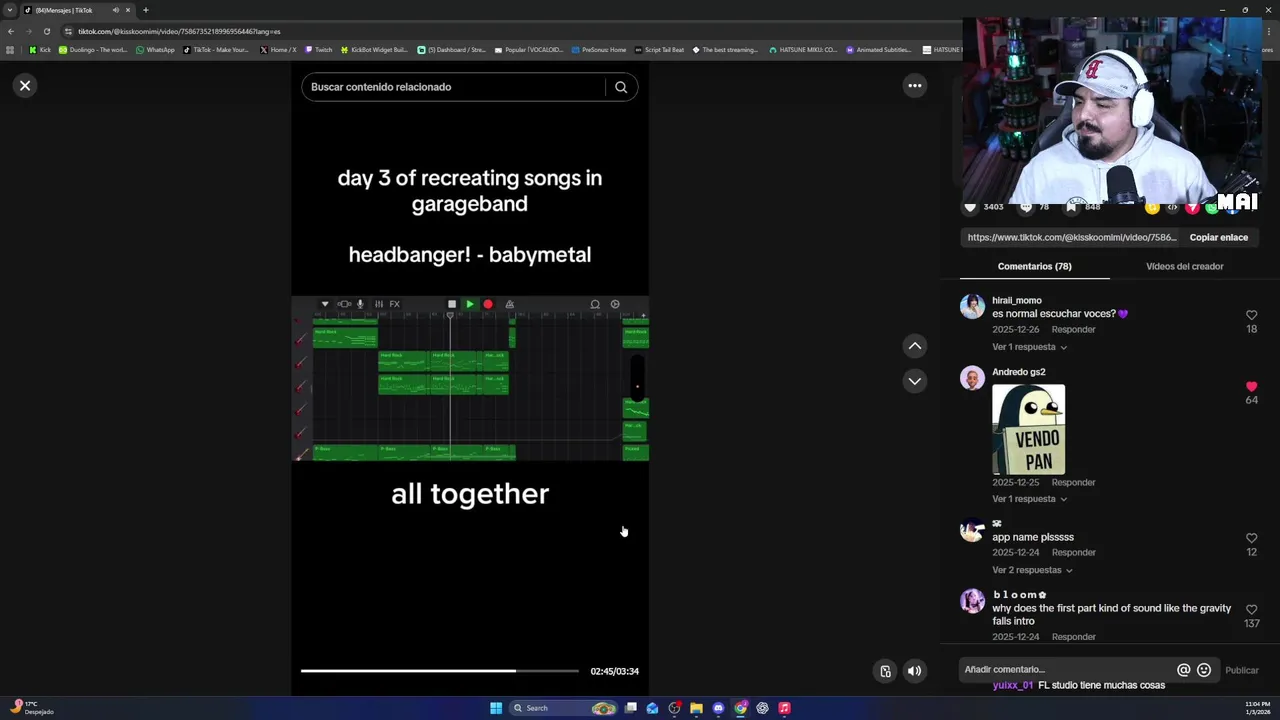Expand 'Ver 1 respuesta' under hirali_momo comment
Image resolution: width=1280 pixels, height=720 pixels.
pos(1029,347)
